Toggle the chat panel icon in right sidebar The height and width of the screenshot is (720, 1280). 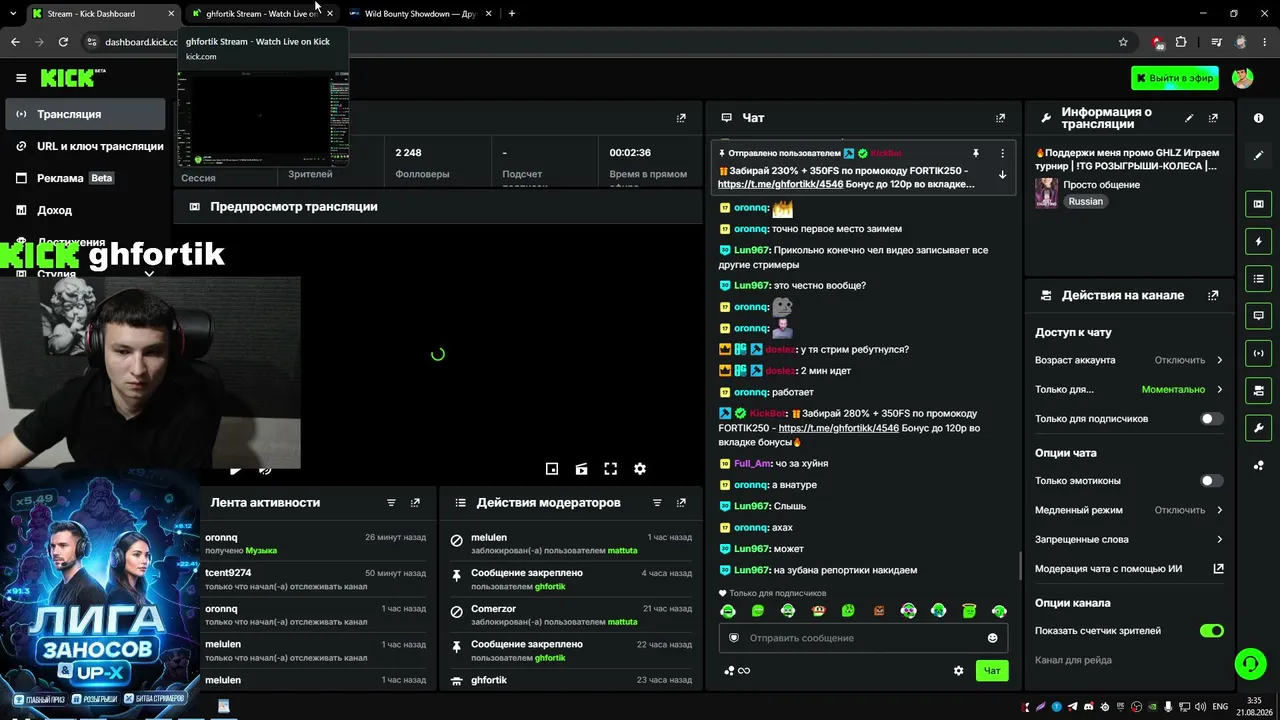(x=1259, y=315)
